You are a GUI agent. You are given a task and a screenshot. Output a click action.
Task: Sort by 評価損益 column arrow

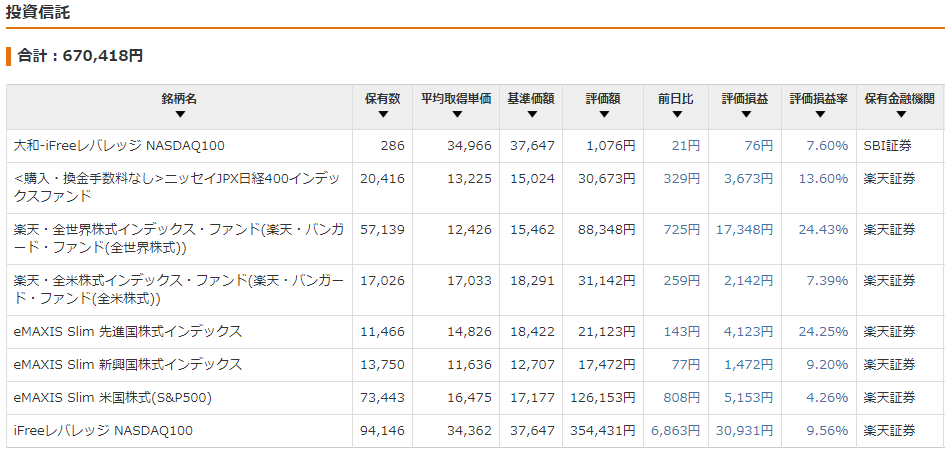746,115
